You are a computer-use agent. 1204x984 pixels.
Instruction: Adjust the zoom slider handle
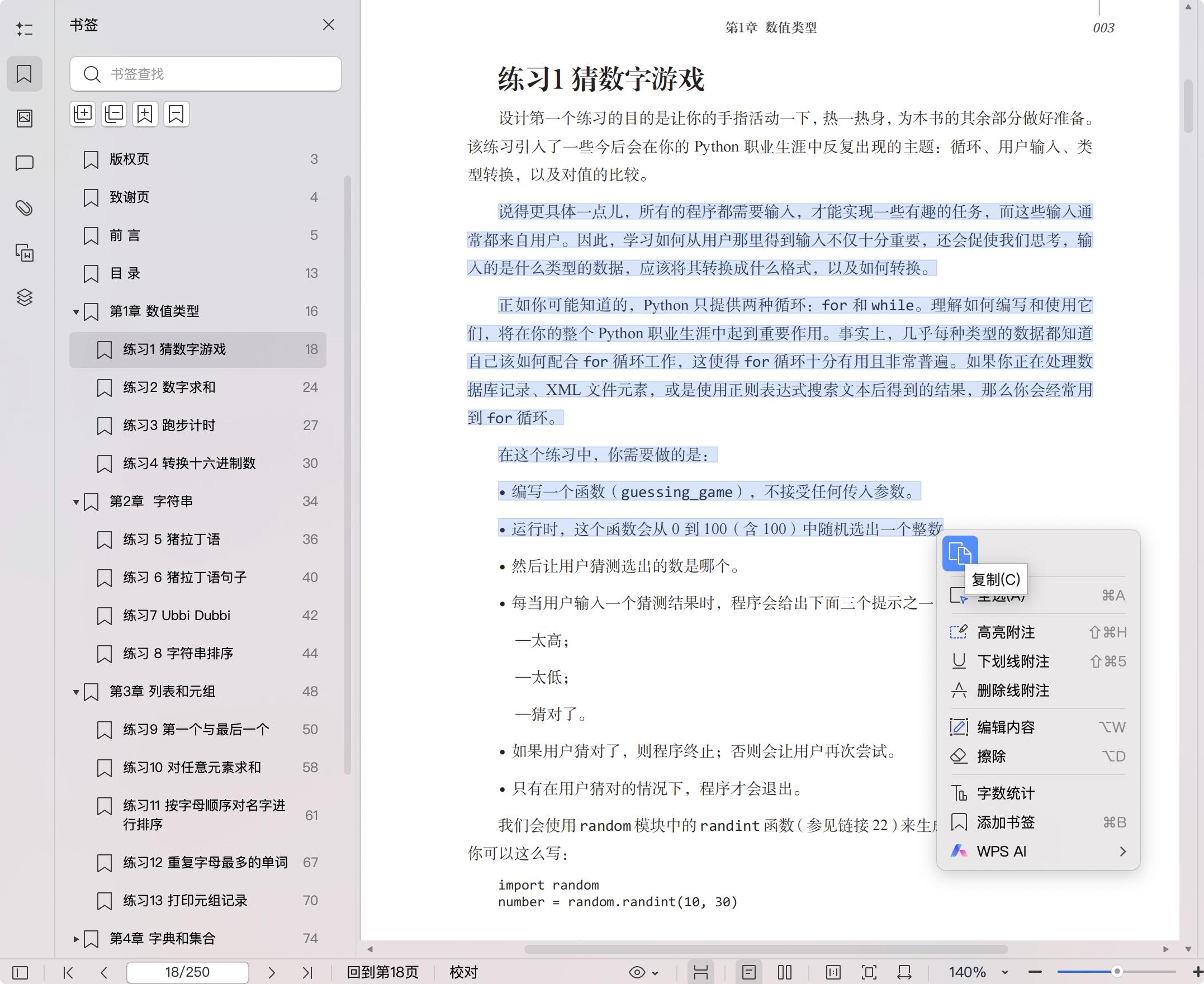point(1117,972)
